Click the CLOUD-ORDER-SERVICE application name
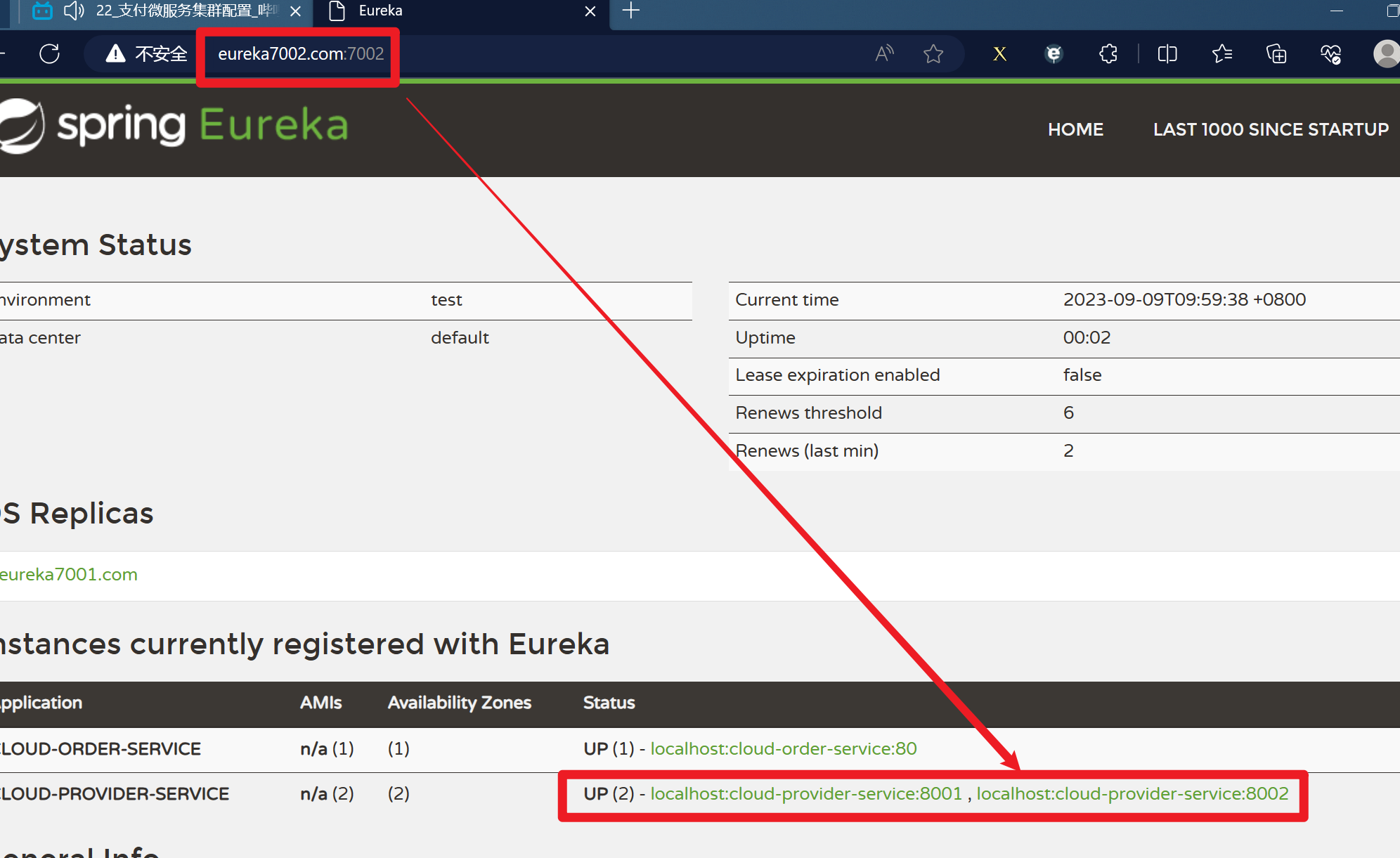Viewport: 1400px width, 858px height. pos(100,749)
